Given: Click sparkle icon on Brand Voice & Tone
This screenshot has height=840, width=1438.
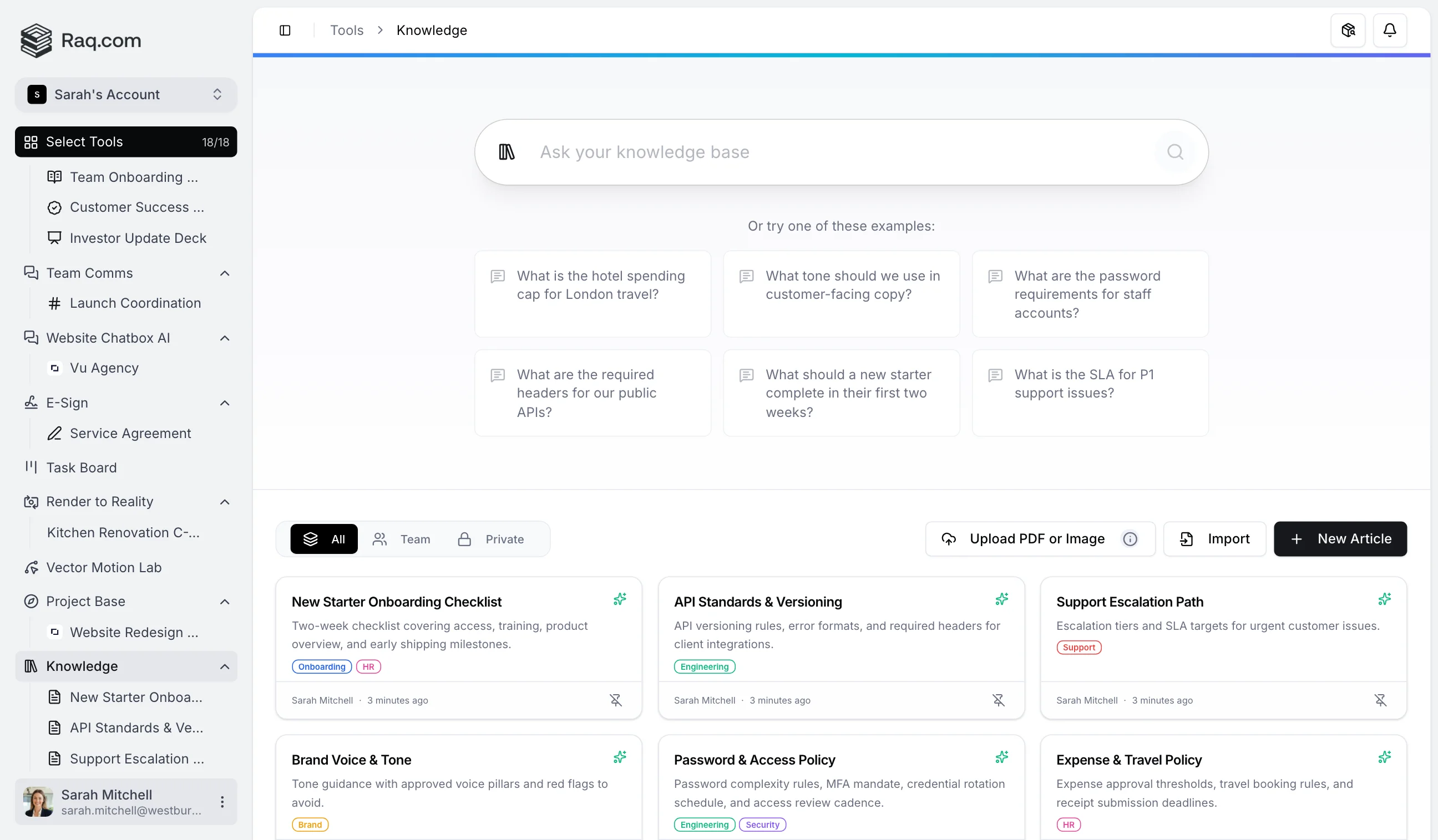Looking at the screenshot, I should pyautogui.click(x=620, y=757).
